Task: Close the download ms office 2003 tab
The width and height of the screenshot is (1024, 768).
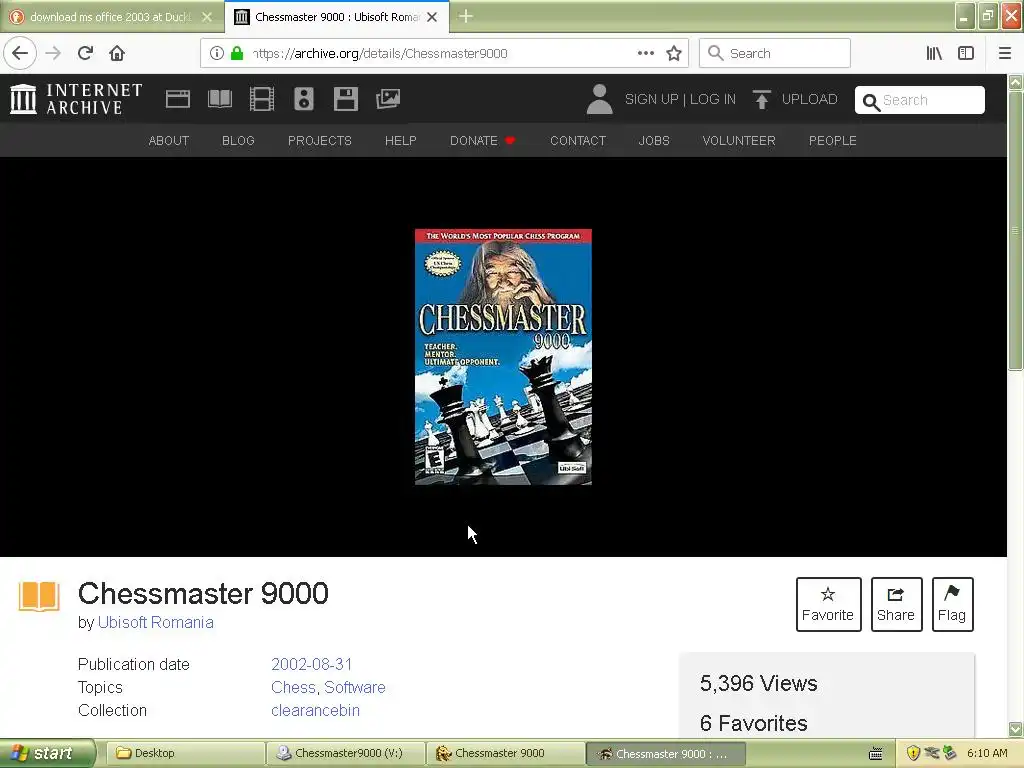Action: [x=207, y=17]
